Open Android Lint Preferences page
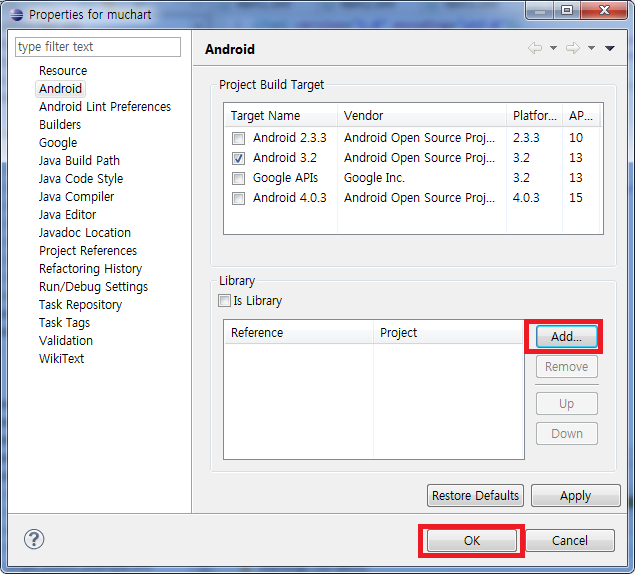The width and height of the screenshot is (635, 574). tap(105, 107)
